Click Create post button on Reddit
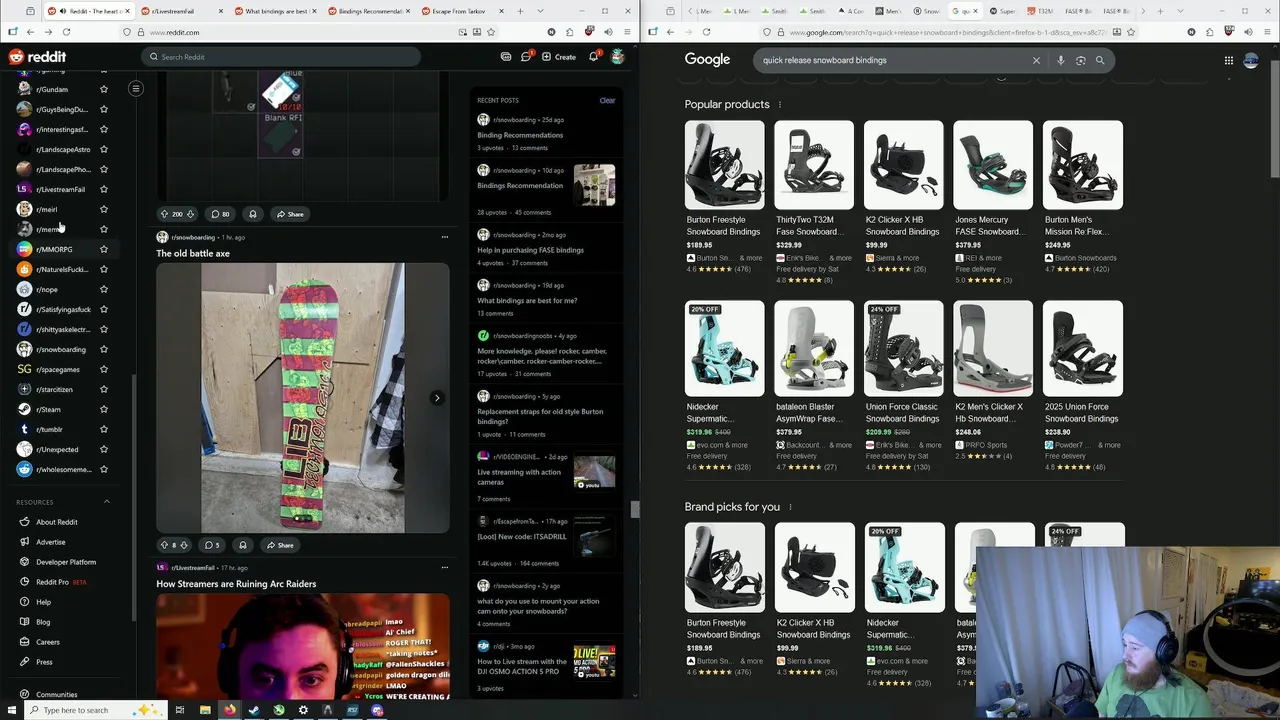 [559, 57]
